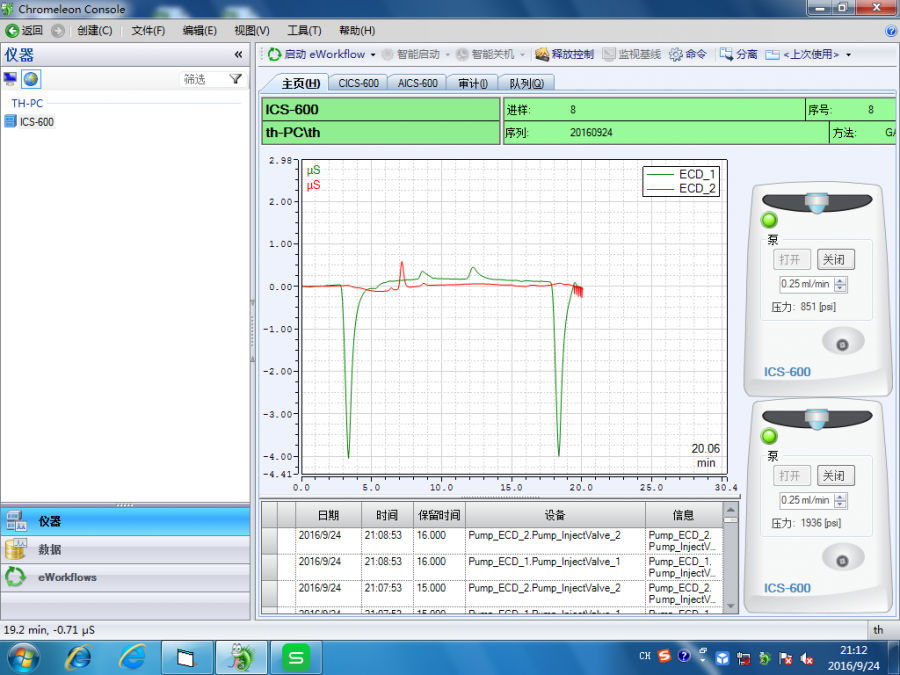The height and width of the screenshot is (675, 900).
Task: Expand the <上次使用> layout dropdown
Action: pos(848,55)
